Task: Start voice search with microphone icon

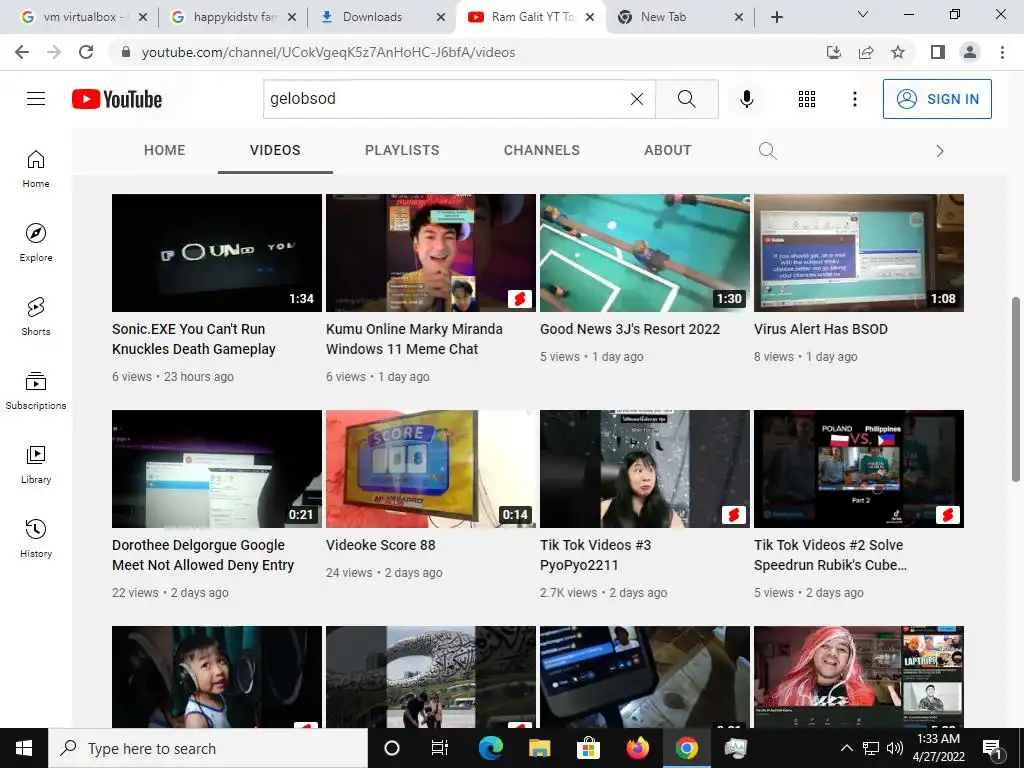Action: coord(746,99)
